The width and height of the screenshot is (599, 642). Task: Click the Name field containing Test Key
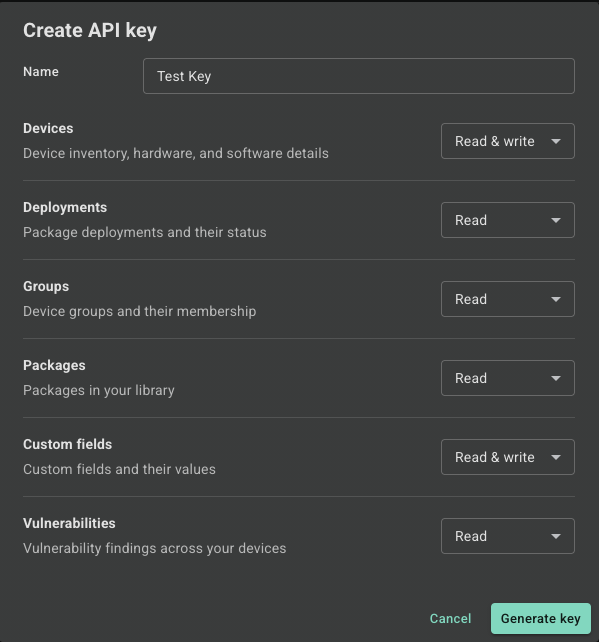(x=359, y=76)
